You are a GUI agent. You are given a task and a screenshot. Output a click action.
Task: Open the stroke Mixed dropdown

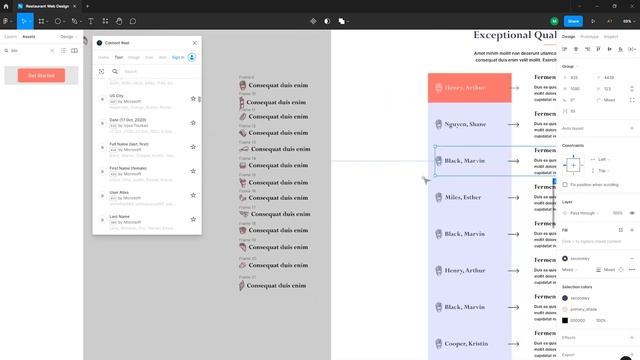click(570, 270)
